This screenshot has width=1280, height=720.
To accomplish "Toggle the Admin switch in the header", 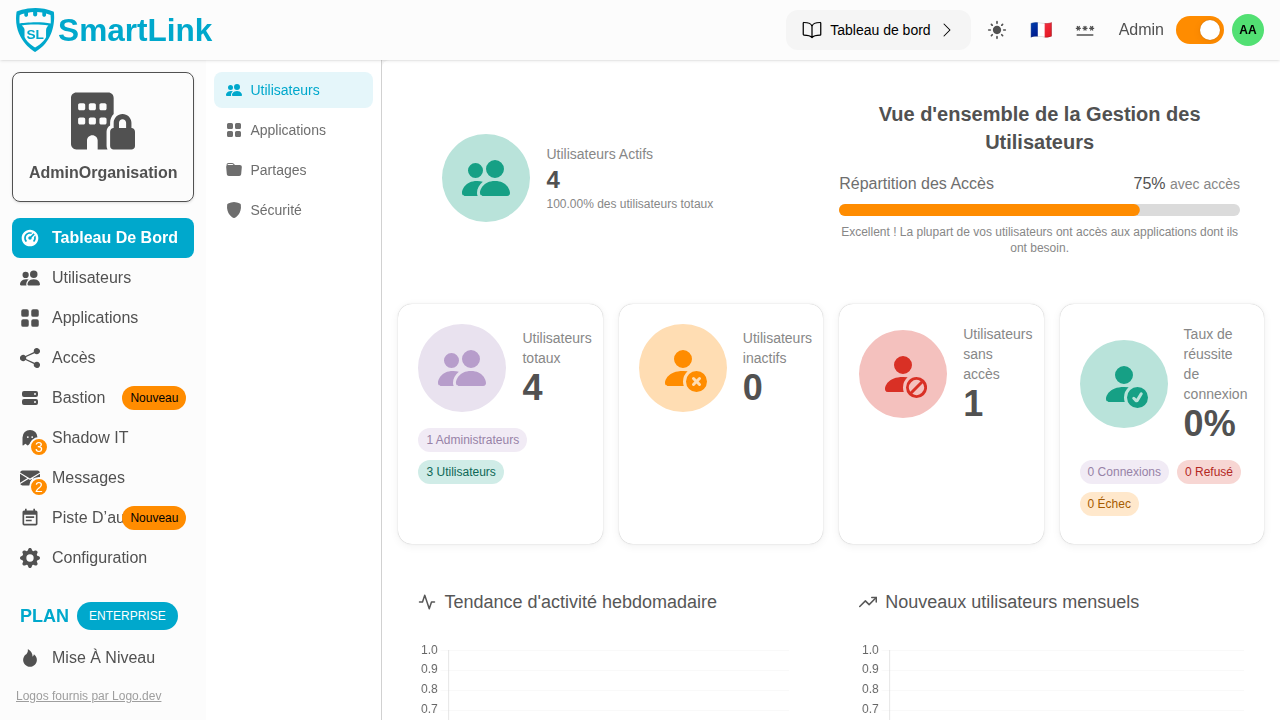I will coord(1199,30).
